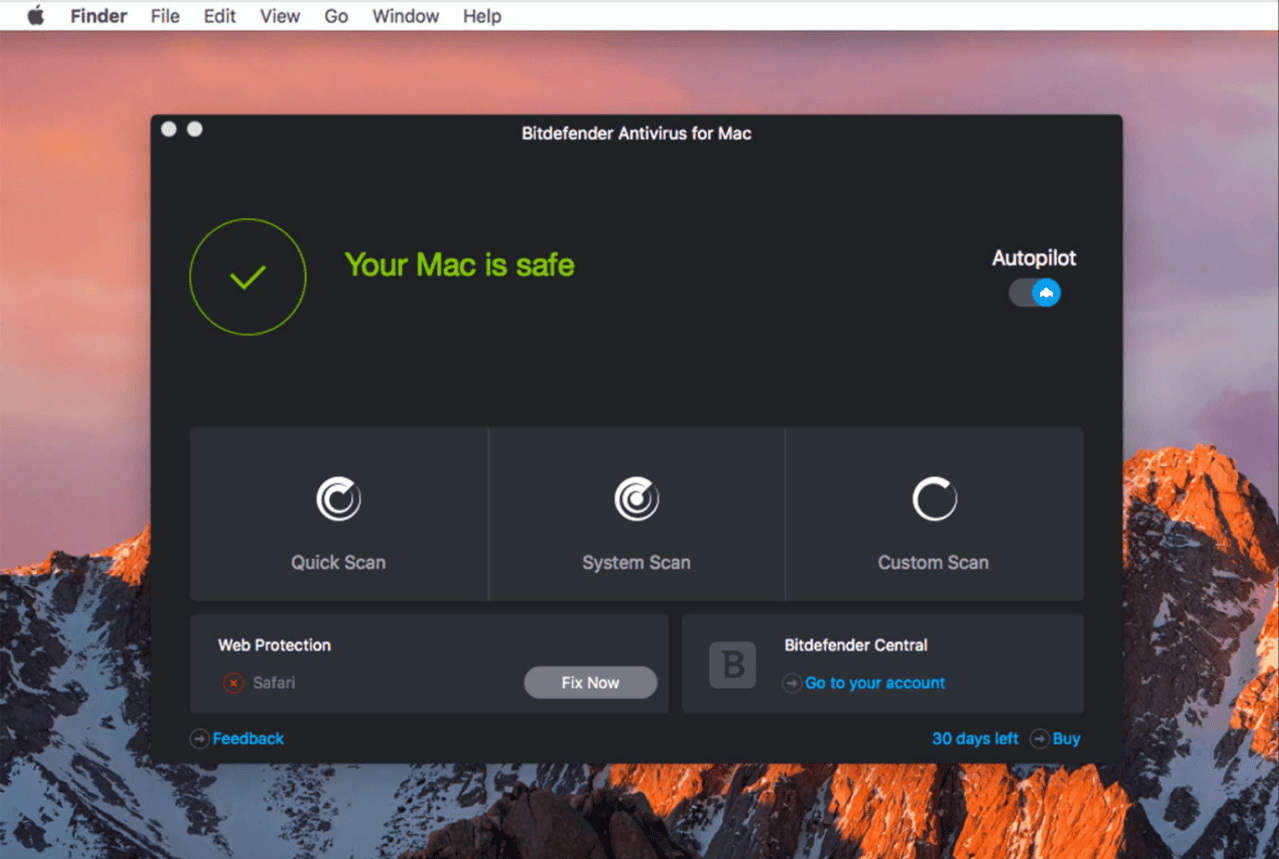Click the Your Mac is safe text
Viewport: 1279px width, 859px height.
(x=459, y=265)
